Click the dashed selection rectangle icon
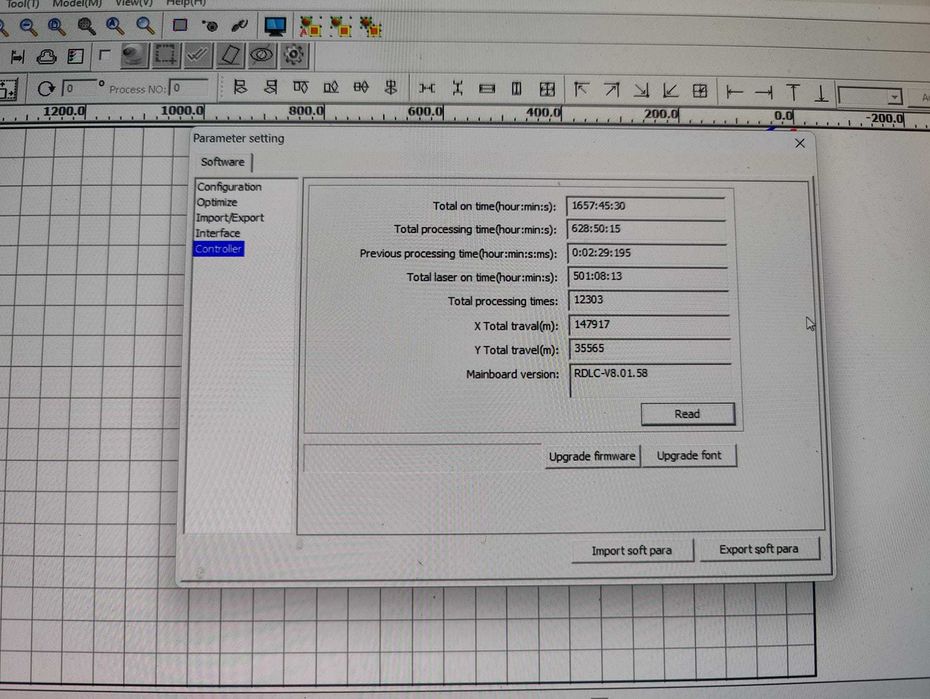 [165, 55]
